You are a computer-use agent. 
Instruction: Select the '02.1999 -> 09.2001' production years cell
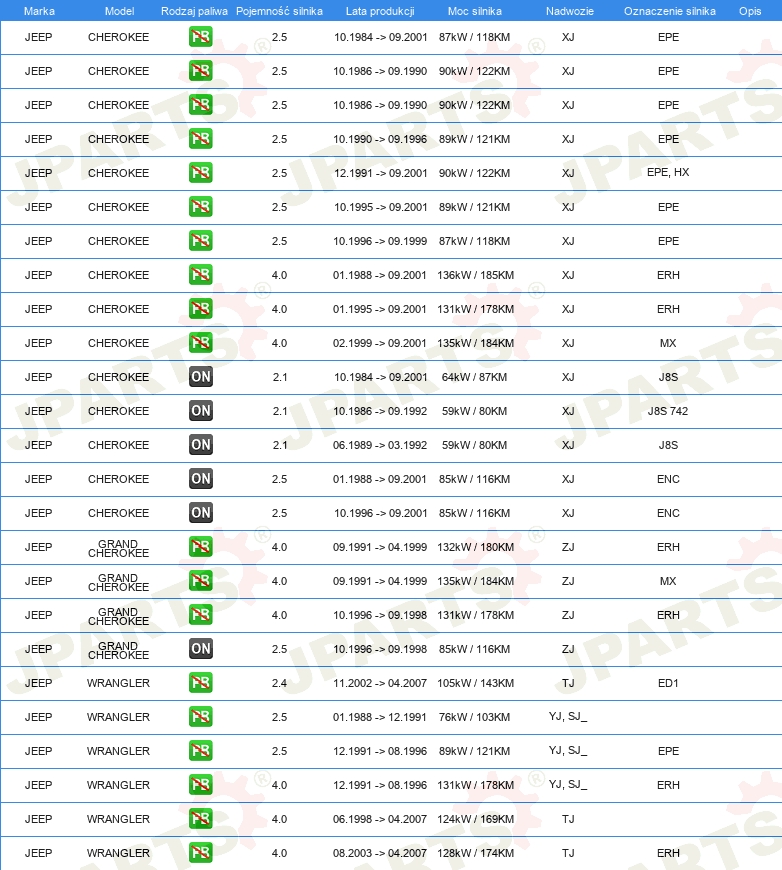380,343
